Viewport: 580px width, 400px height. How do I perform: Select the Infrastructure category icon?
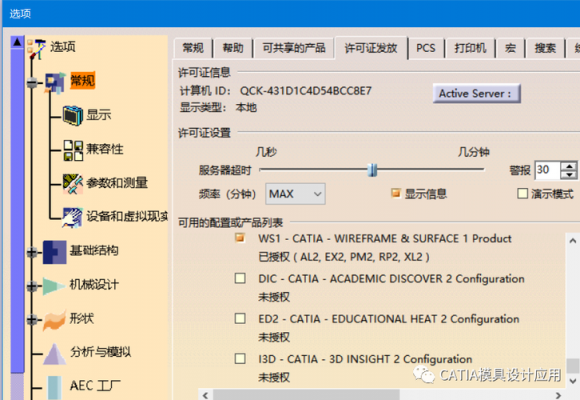coord(54,252)
